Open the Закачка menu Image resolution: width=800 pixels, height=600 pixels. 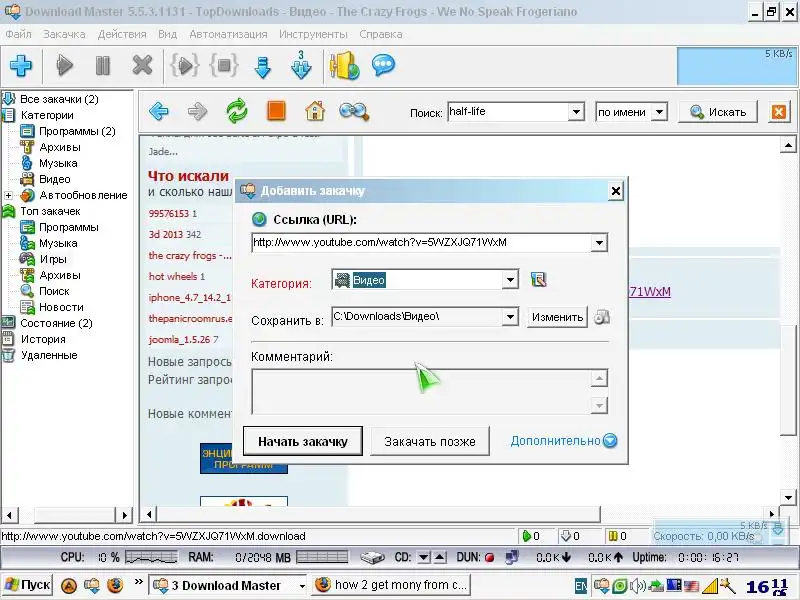click(64, 34)
